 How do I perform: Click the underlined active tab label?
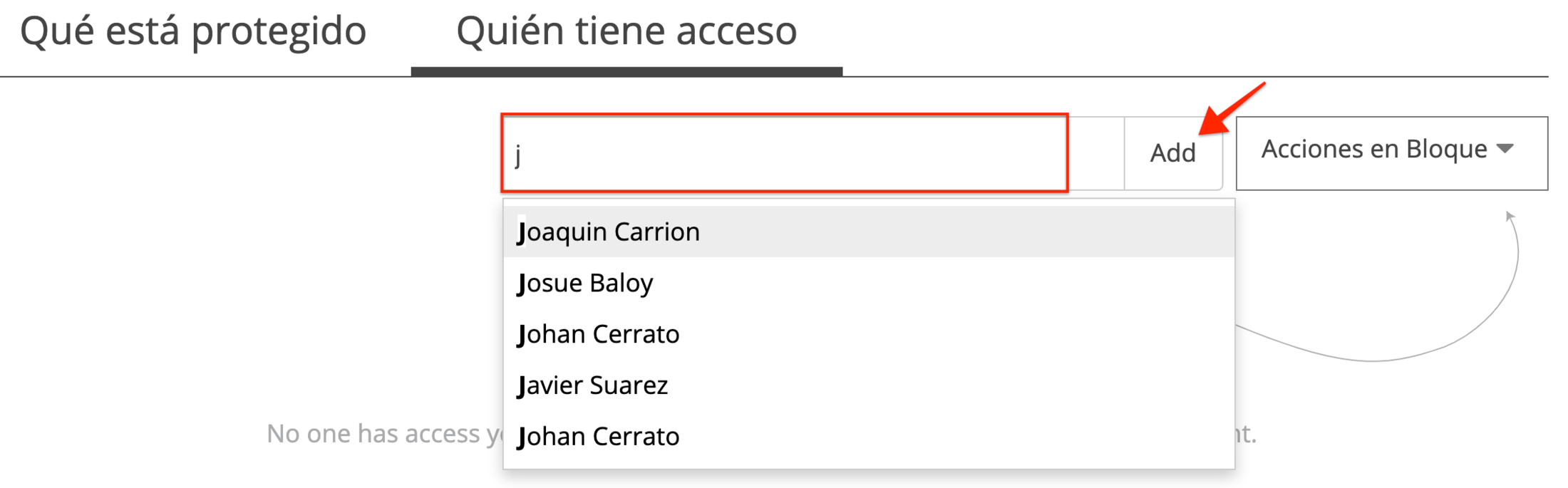[x=626, y=31]
